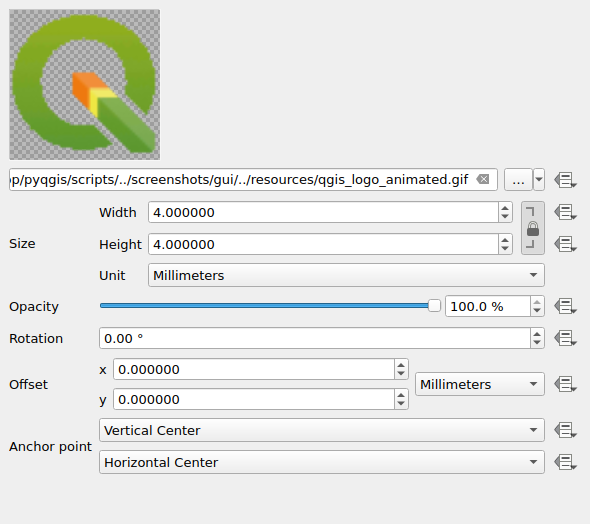Open data-defined override for vertical anchor
The height and width of the screenshot is (524, 590).
tap(566, 430)
